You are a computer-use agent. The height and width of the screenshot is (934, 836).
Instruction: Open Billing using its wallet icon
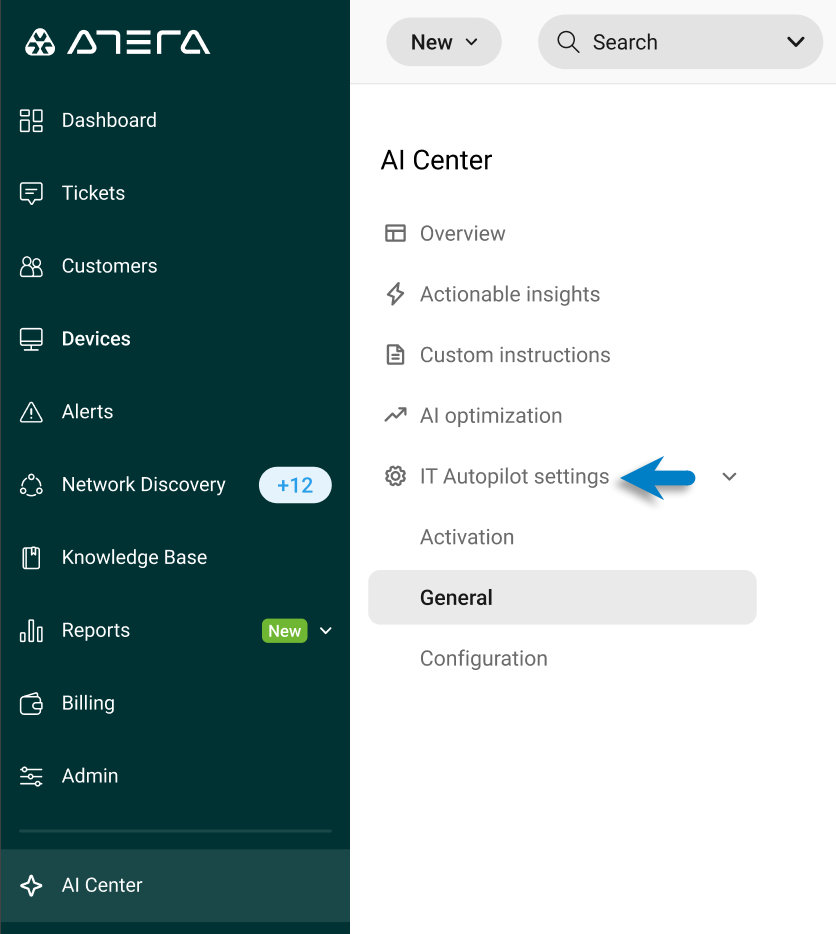click(31, 703)
